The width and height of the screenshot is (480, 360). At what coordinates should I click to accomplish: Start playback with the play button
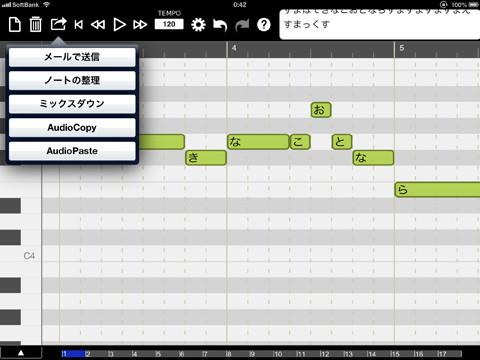click(119, 25)
